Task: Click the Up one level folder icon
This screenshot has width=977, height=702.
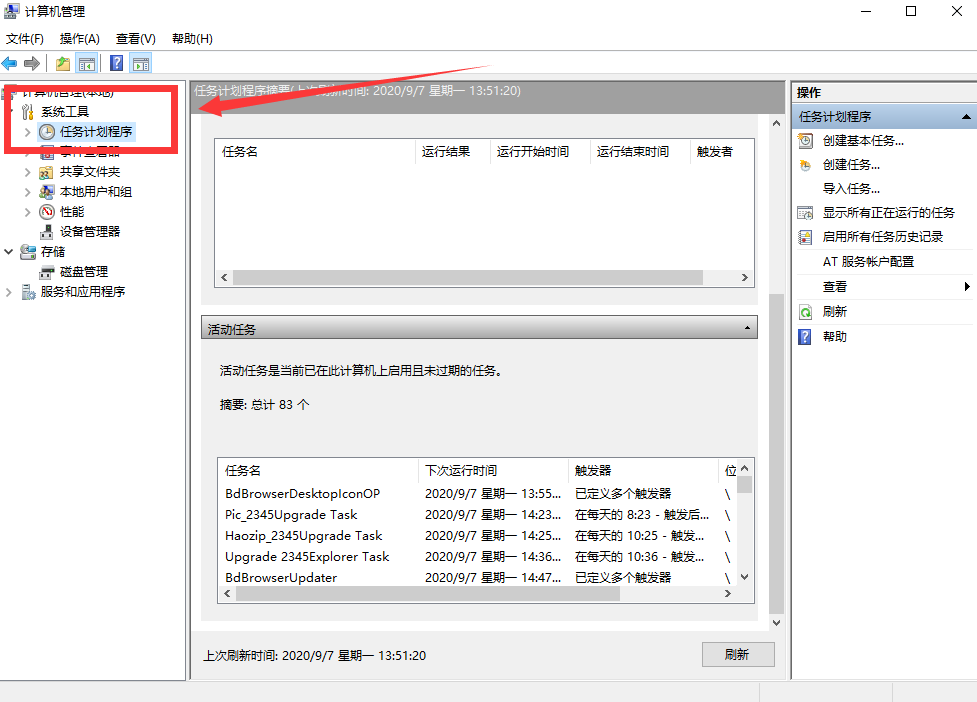Action: (x=63, y=64)
